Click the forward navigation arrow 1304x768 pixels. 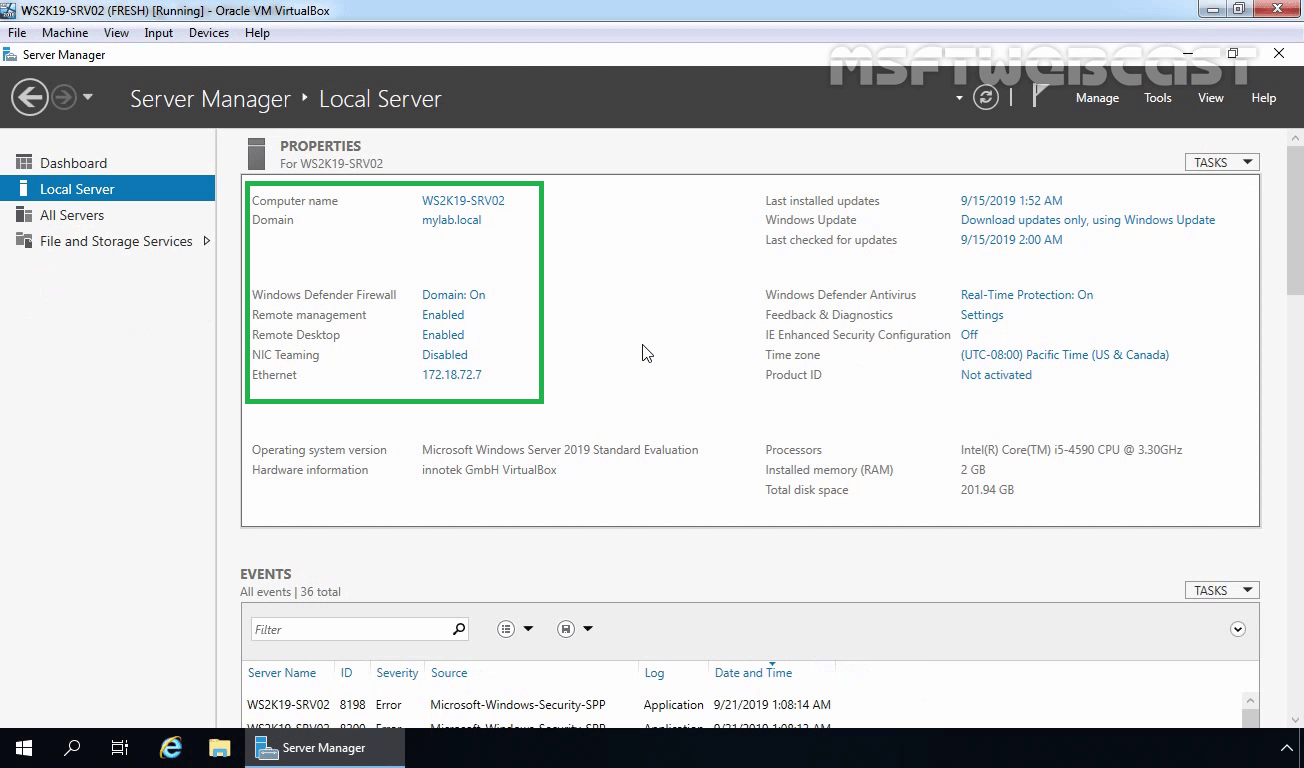click(64, 97)
